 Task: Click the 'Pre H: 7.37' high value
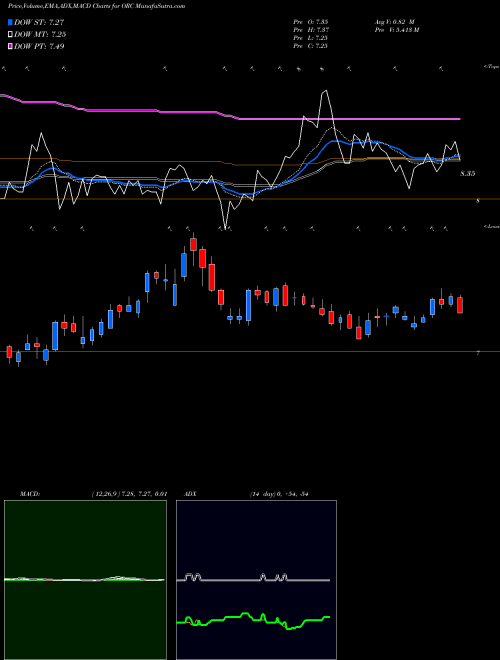311,30
